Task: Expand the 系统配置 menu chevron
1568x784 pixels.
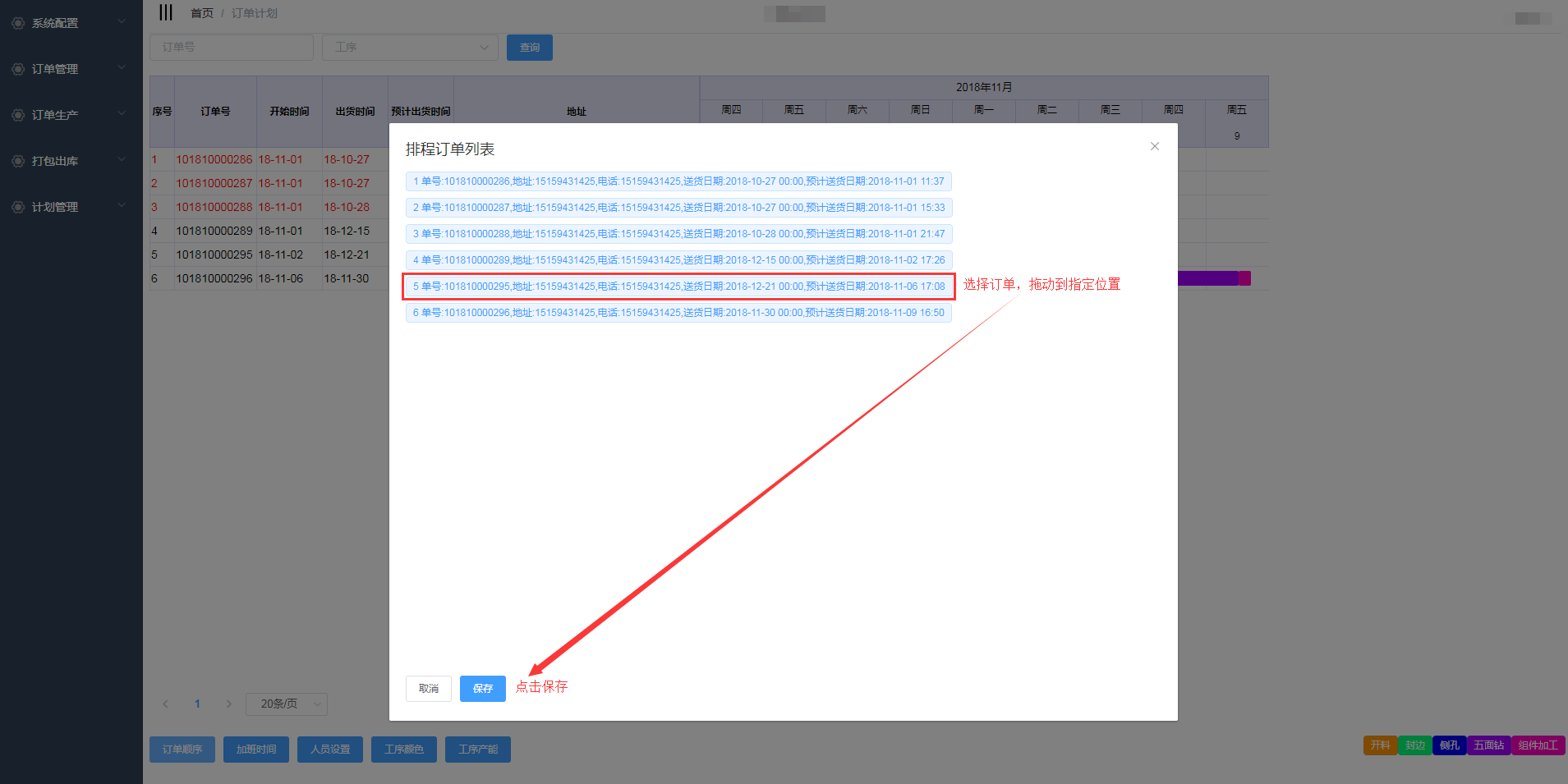Action: click(122, 21)
